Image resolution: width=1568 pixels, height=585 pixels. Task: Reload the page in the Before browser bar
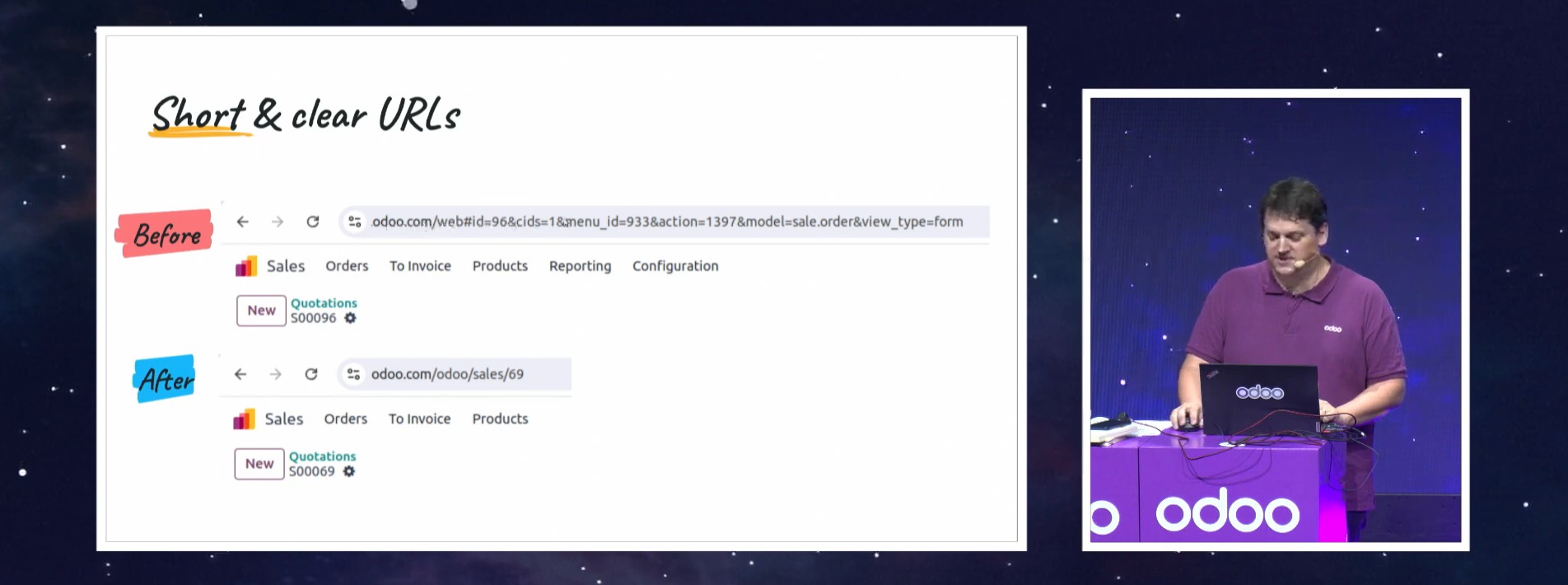tap(313, 222)
